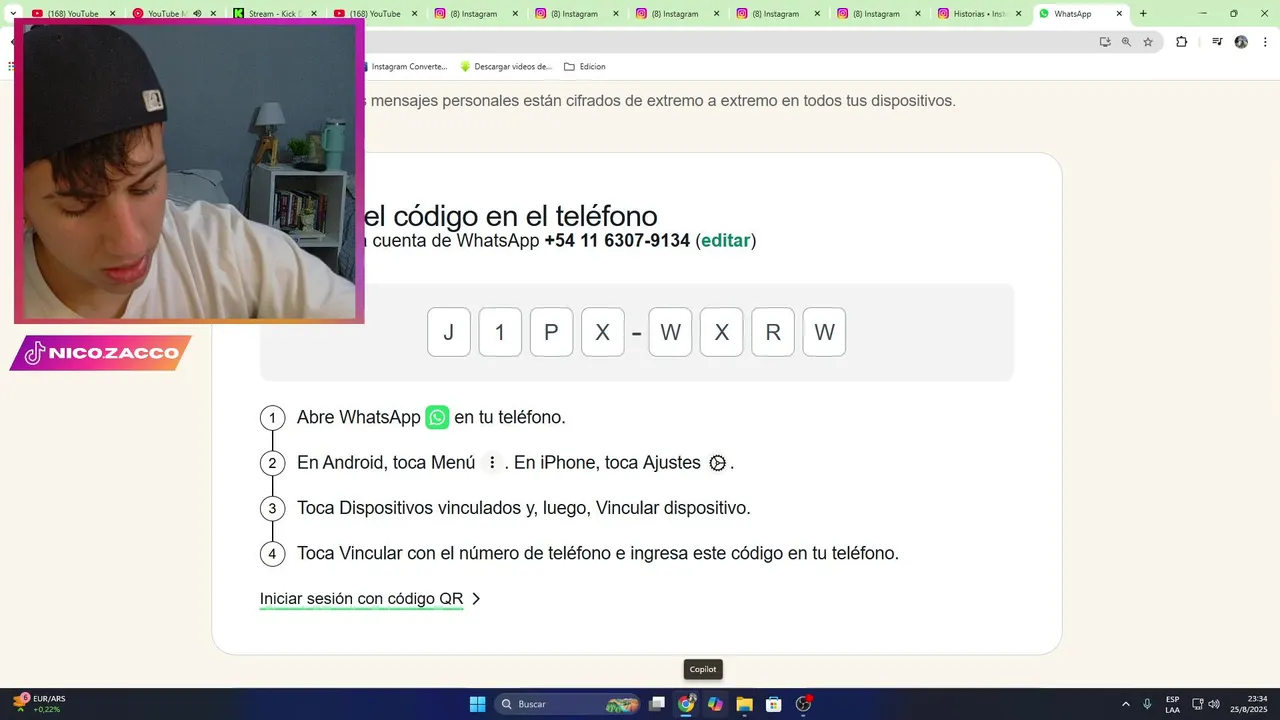Click the NICO.ZACCO TikTok overlay badge
Screen dimensions: 1280x720
point(100,353)
